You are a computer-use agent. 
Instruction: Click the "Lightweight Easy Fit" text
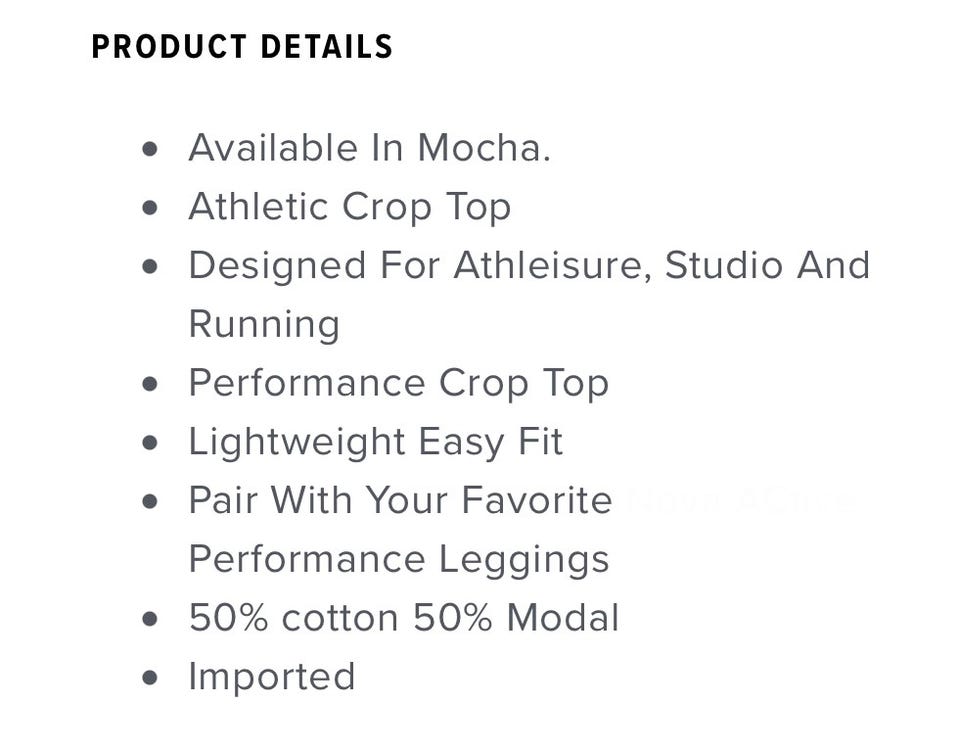[x=375, y=442]
